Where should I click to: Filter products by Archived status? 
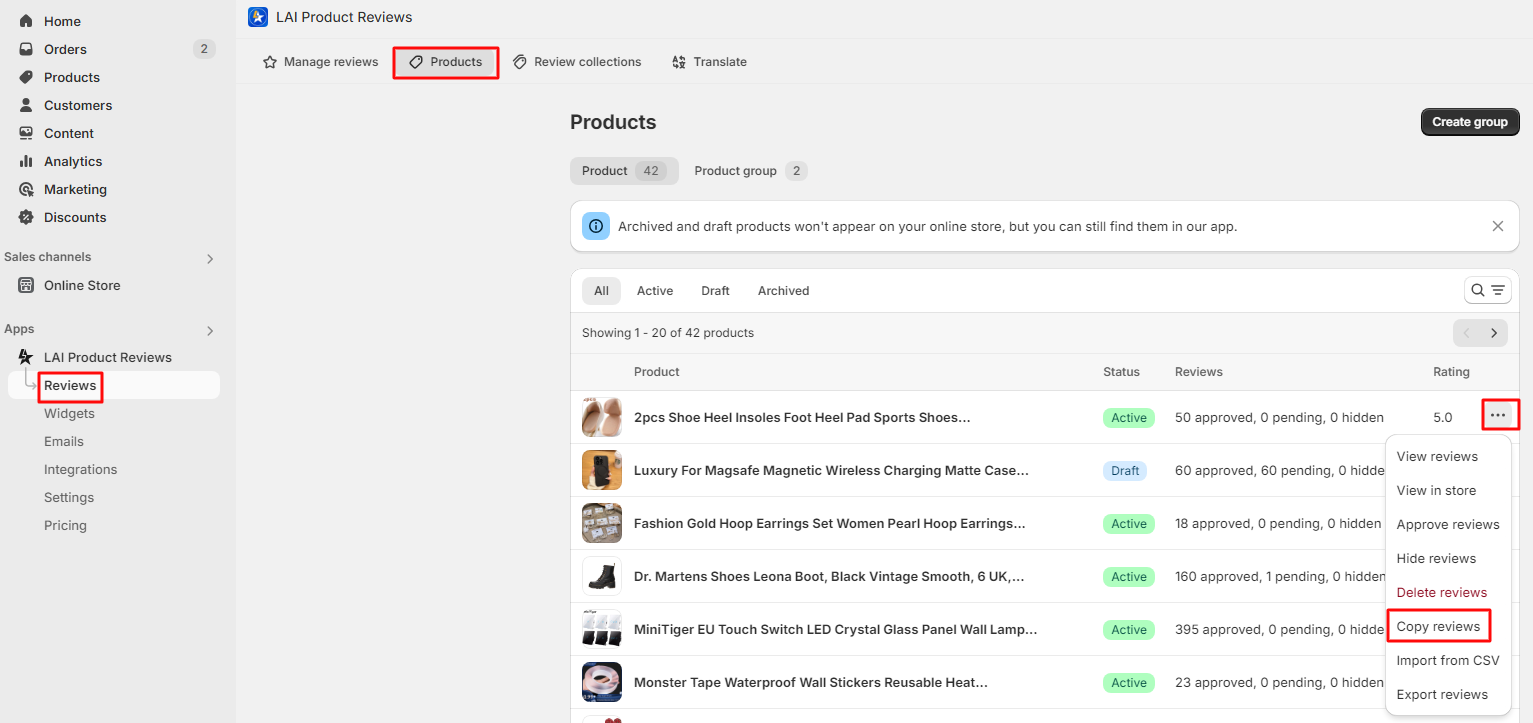tap(783, 291)
